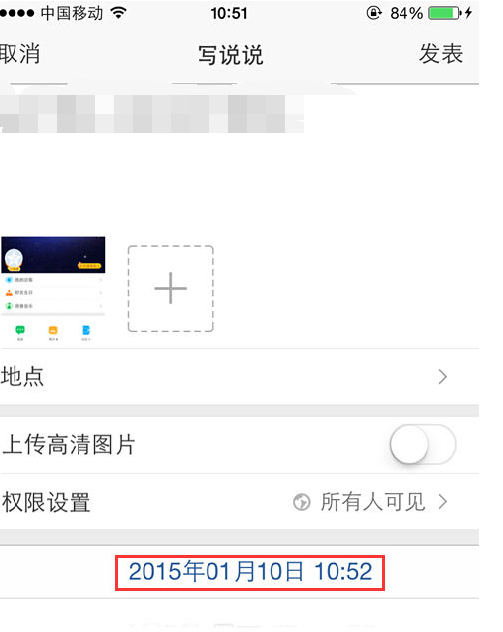
Task: Tap 发表 to publish the post
Action: (441, 54)
